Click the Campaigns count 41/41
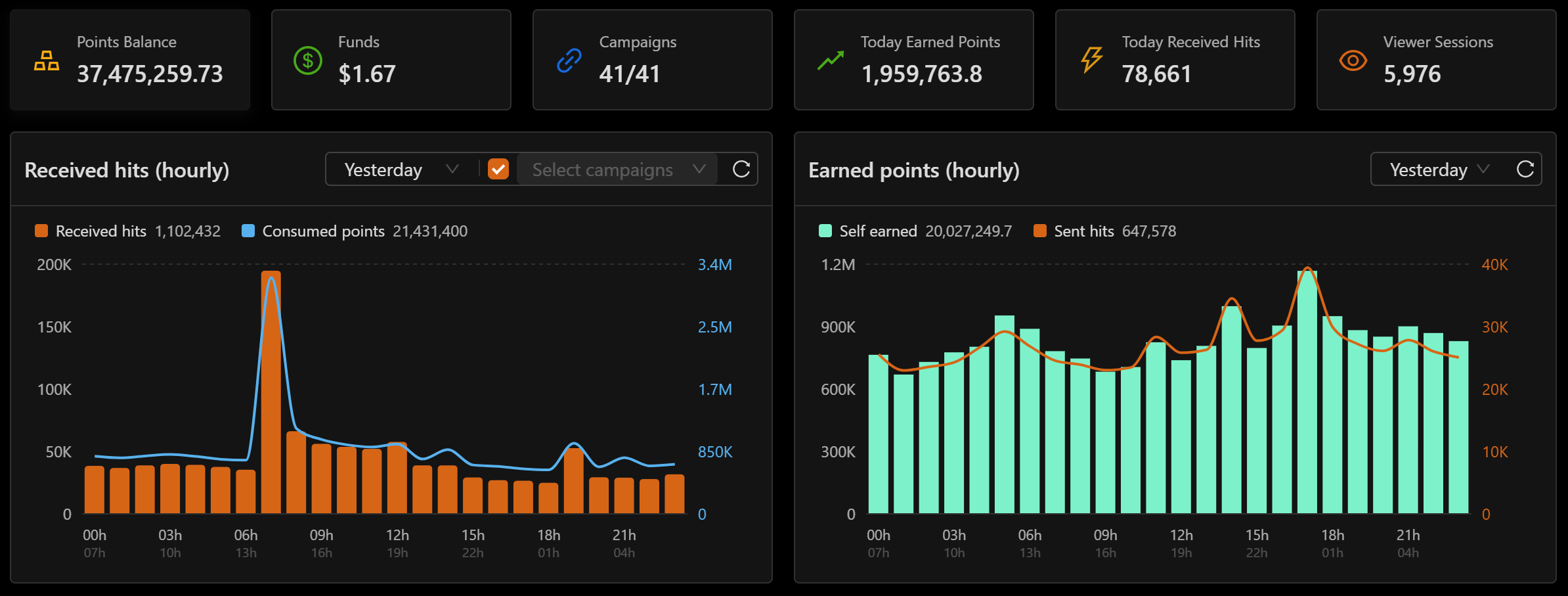The image size is (1568, 596). tap(630, 74)
